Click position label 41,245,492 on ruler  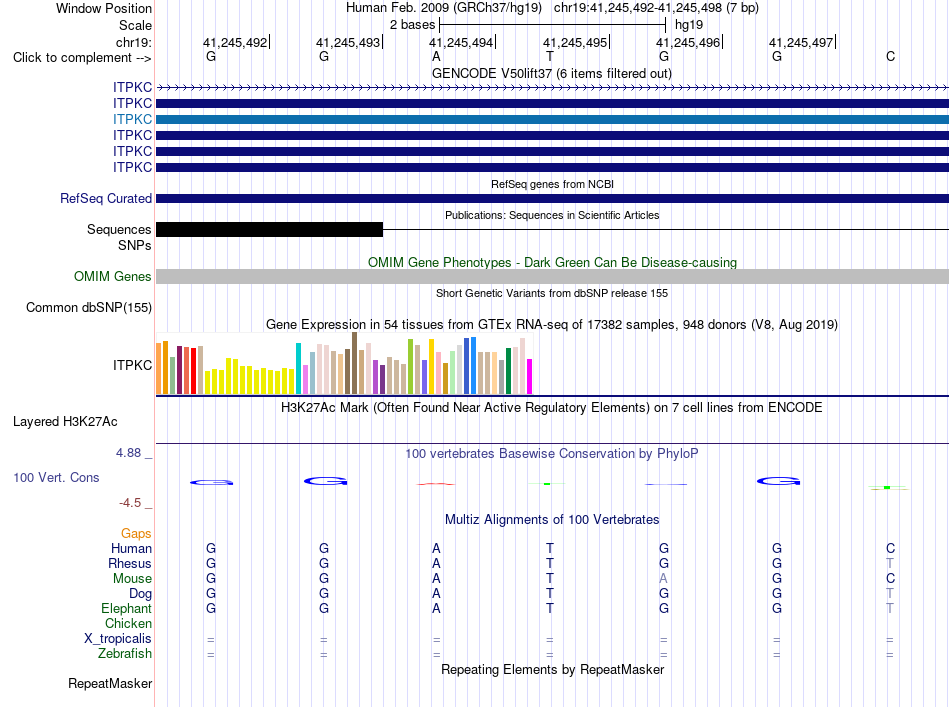pos(235,42)
